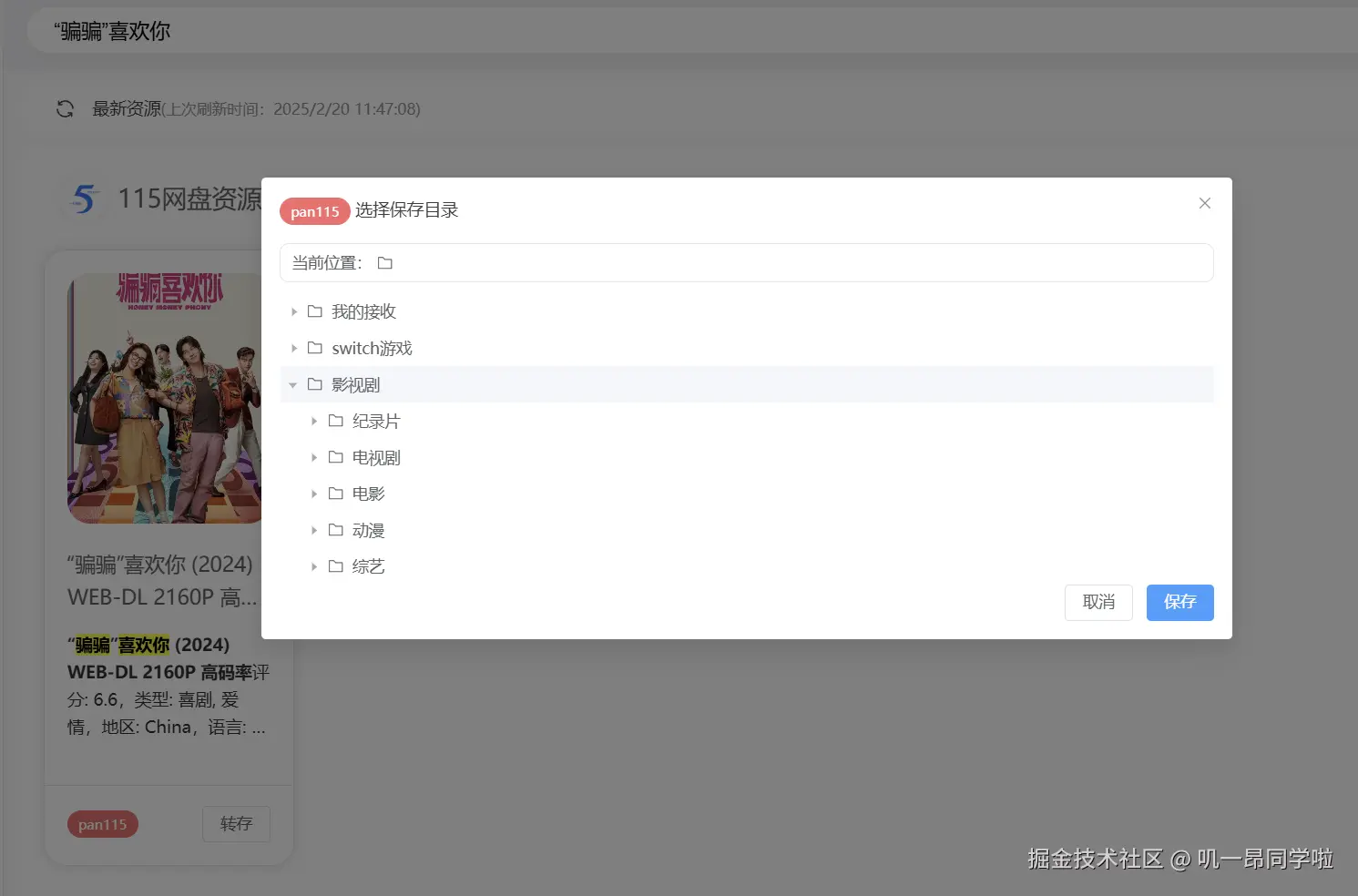Click the refresh icon beside 最新资源
This screenshot has width=1358, height=896.
[65, 109]
